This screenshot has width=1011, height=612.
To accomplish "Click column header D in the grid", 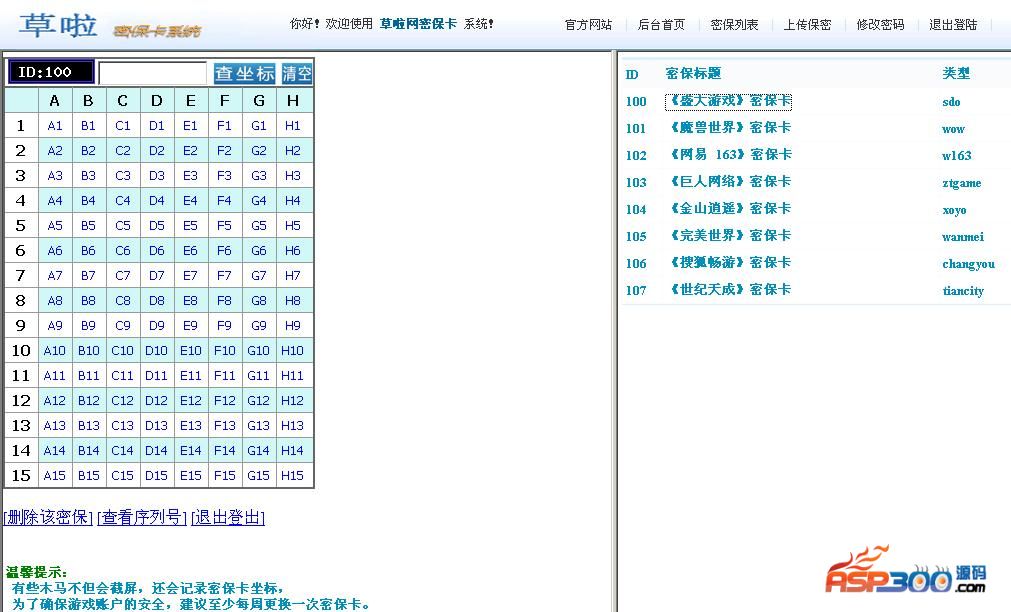I will click(156, 101).
